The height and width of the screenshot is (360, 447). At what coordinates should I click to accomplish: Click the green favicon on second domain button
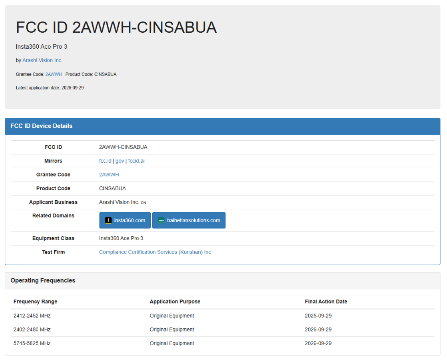click(x=161, y=220)
